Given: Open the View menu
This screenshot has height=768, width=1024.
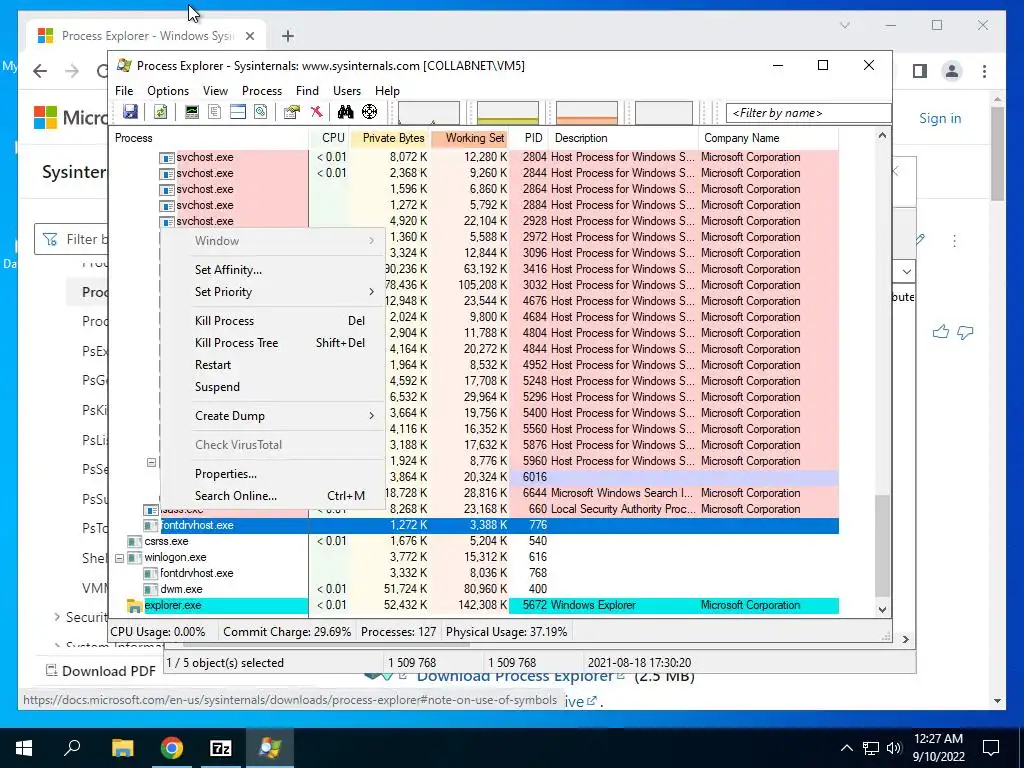Looking at the screenshot, I should 215,91.
